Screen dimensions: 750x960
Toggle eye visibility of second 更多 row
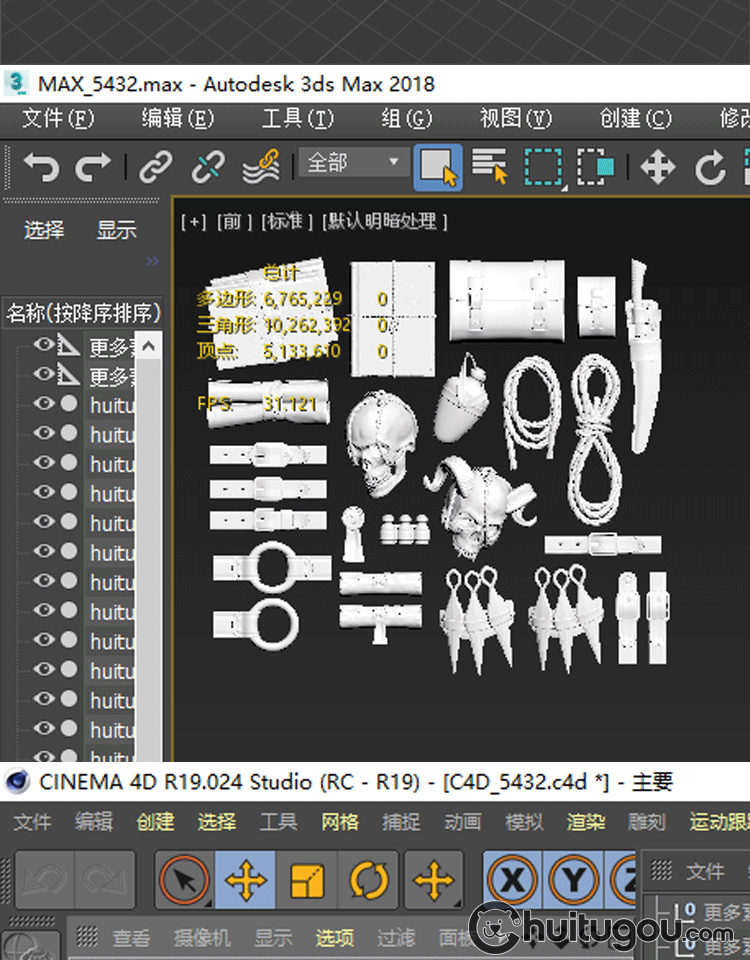tap(43, 373)
